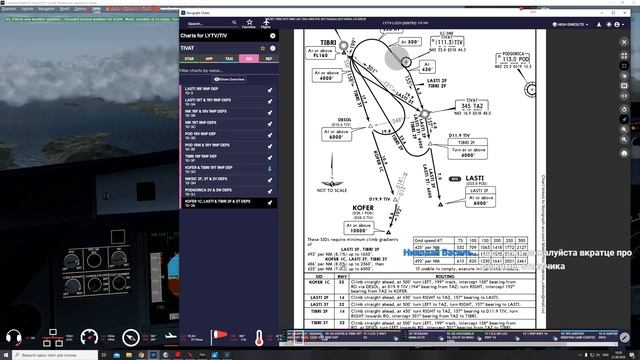
Task: Pin the POD 1RV RNP DEP chart
Action: point(270,136)
